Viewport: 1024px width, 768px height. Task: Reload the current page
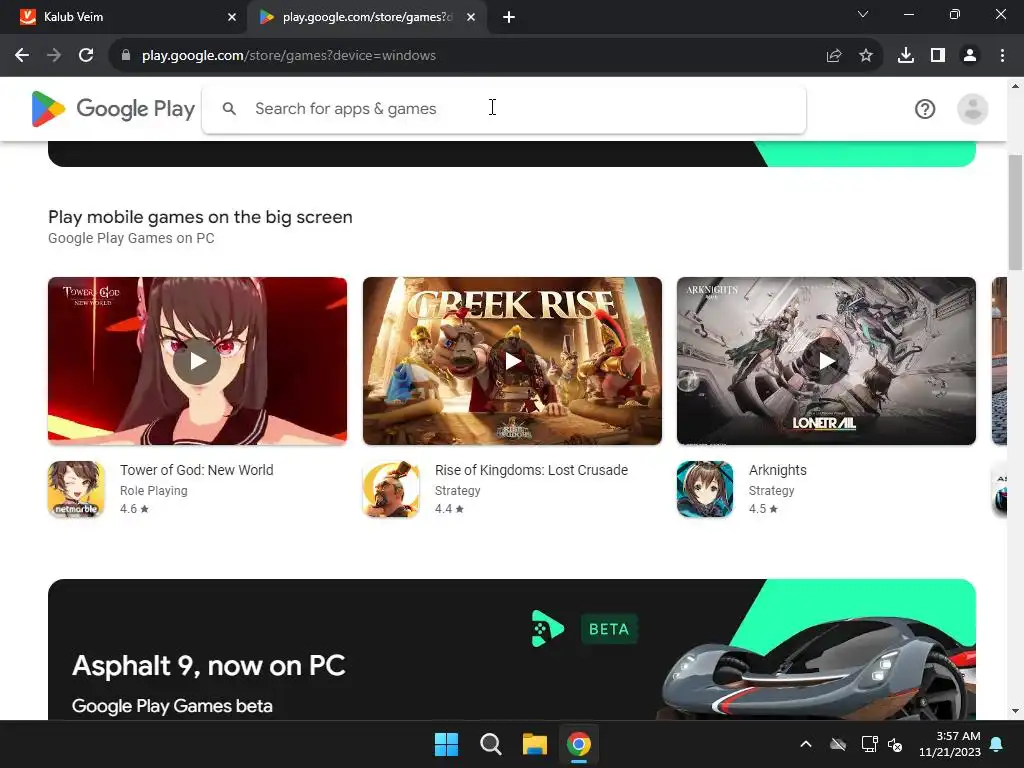(86, 56)
